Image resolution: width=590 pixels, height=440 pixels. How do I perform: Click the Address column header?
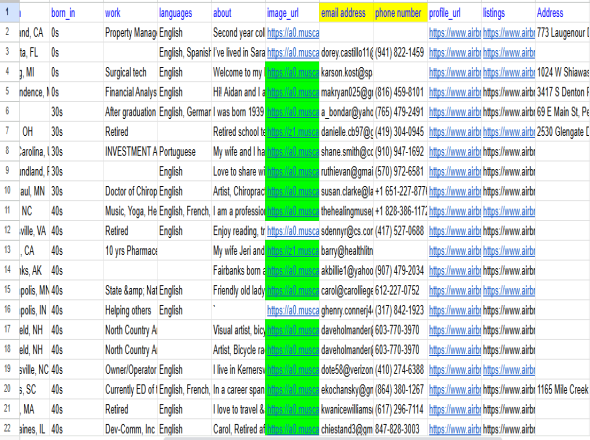click(x=563, y=13)
